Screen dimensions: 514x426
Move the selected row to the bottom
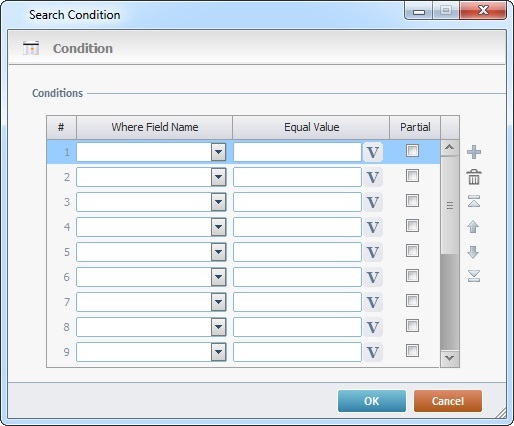(x=474, y=276)
